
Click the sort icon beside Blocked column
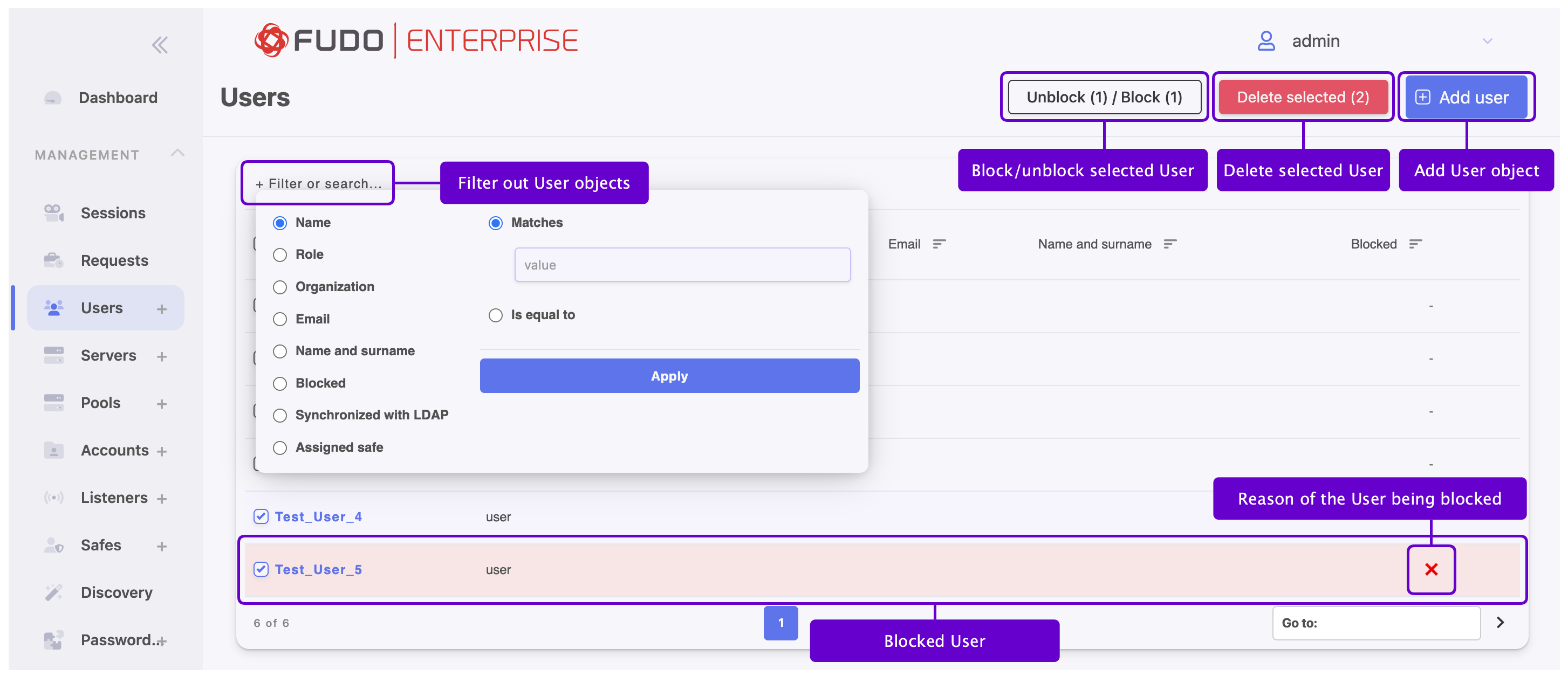(x=1415, y=244)
